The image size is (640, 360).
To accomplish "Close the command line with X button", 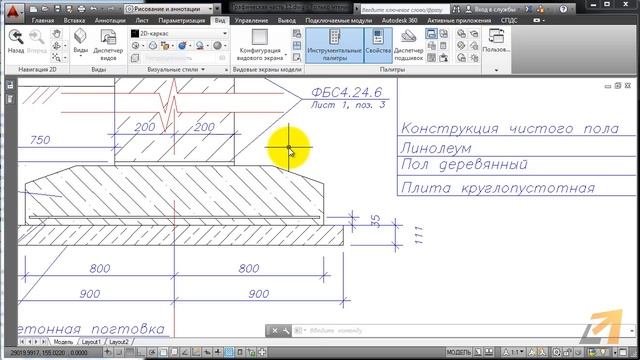I will click(x=275, y=331).
